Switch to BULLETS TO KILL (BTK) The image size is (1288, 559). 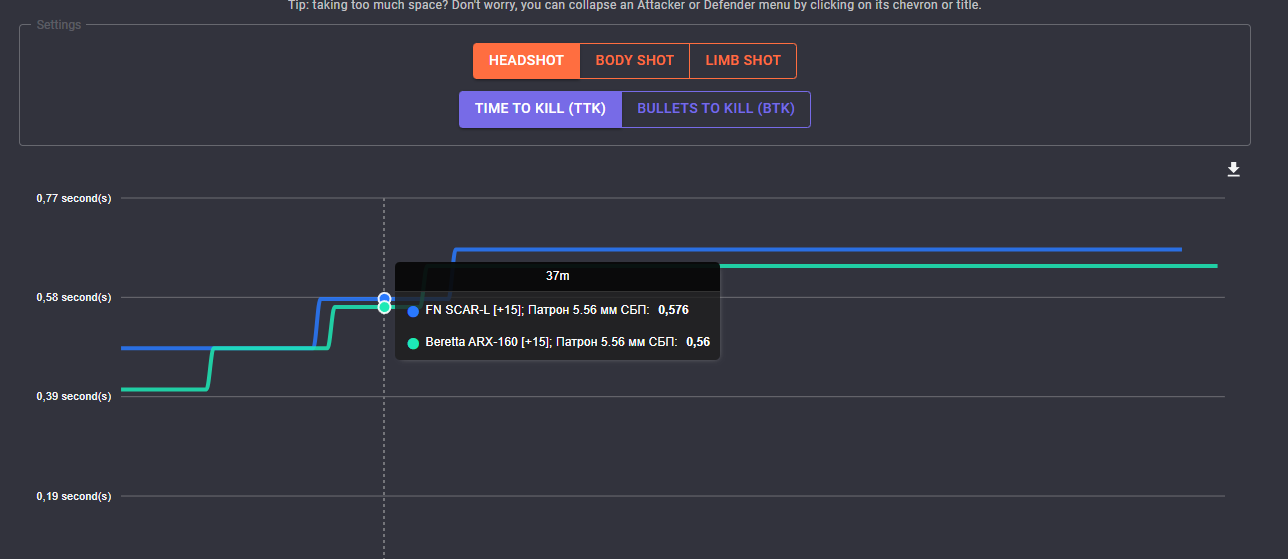coord(716,108)
